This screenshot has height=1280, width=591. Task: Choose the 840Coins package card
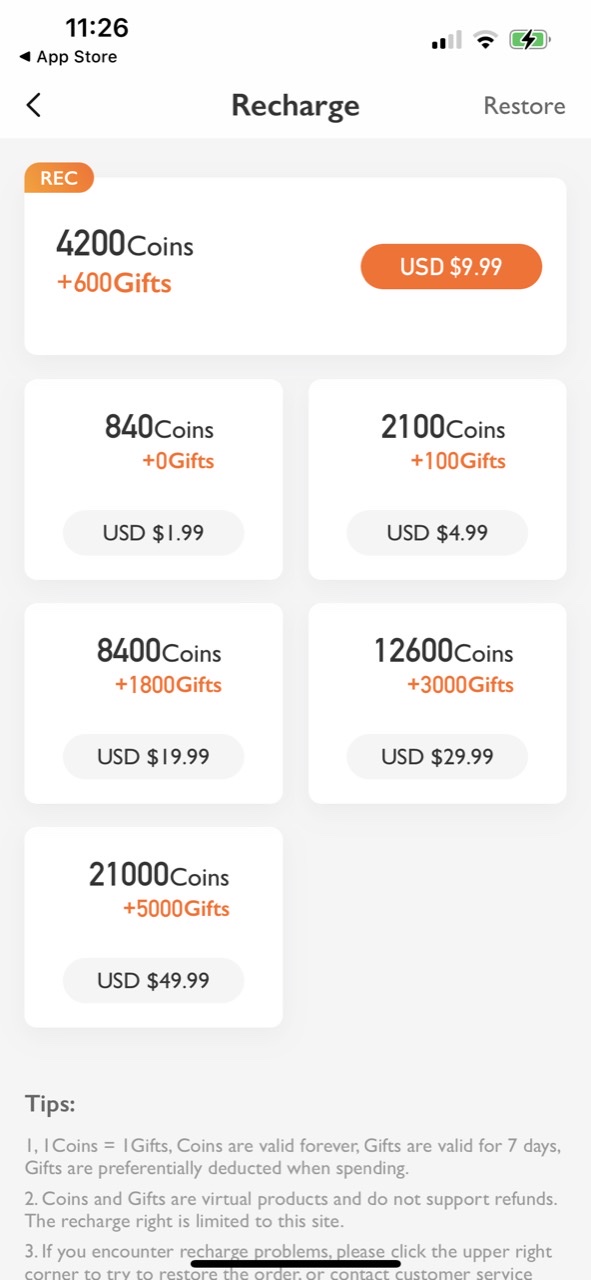pos(153,479)
